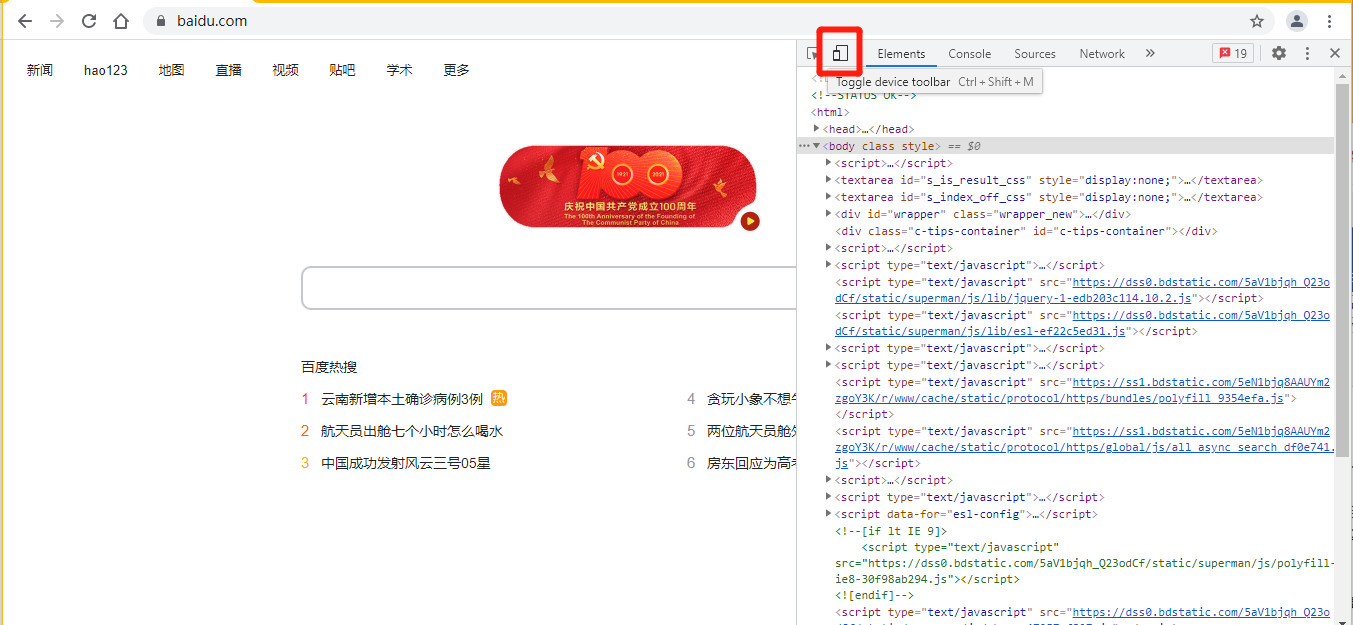Close the DevTools panel

[x=1335, y=53]
